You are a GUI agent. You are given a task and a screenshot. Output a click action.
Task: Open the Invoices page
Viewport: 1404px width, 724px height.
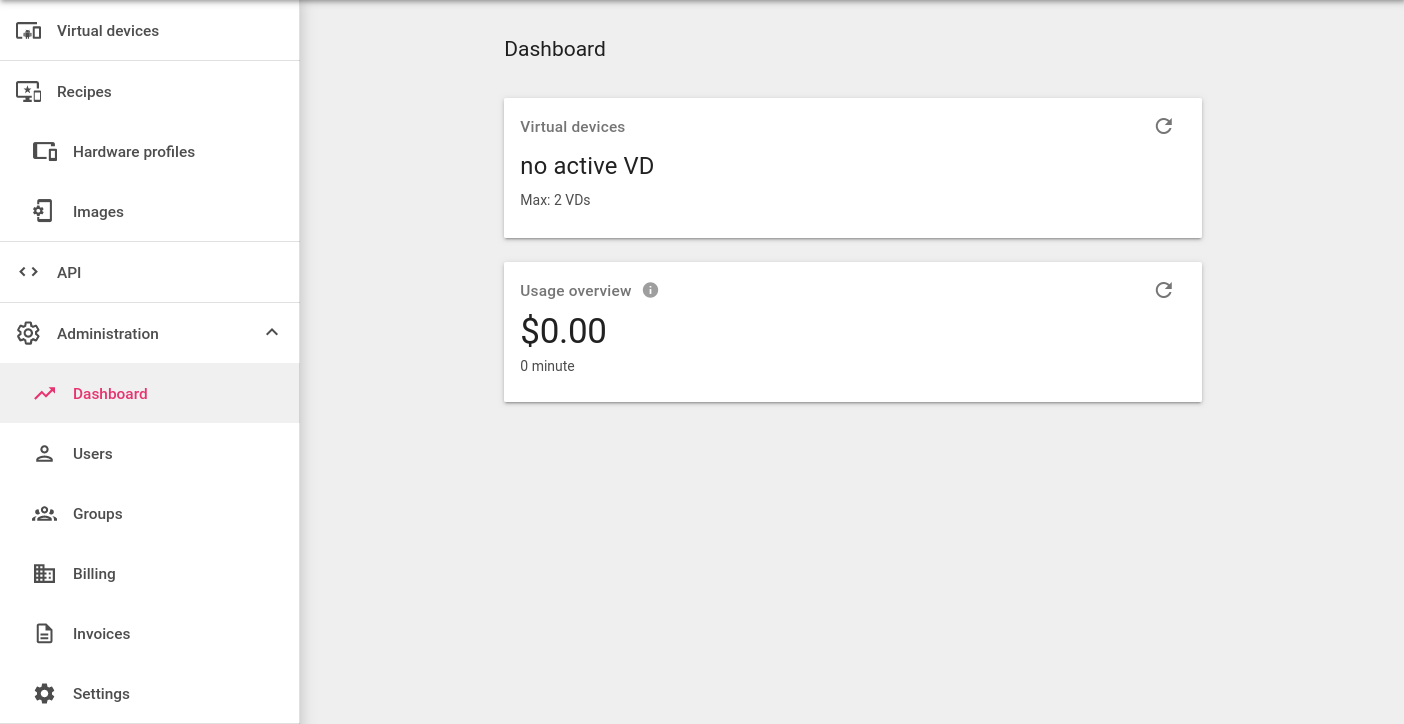101,633
